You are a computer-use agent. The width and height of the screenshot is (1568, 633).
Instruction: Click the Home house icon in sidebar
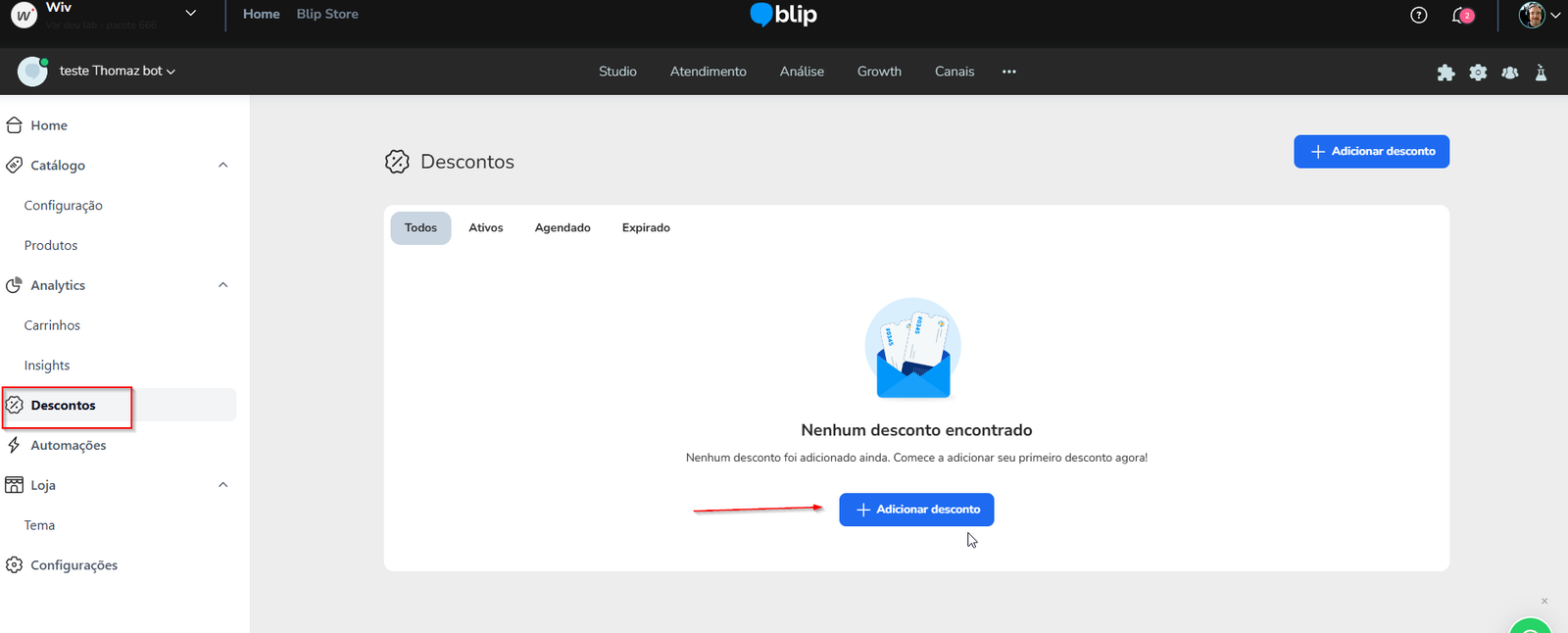pos(15,125)
